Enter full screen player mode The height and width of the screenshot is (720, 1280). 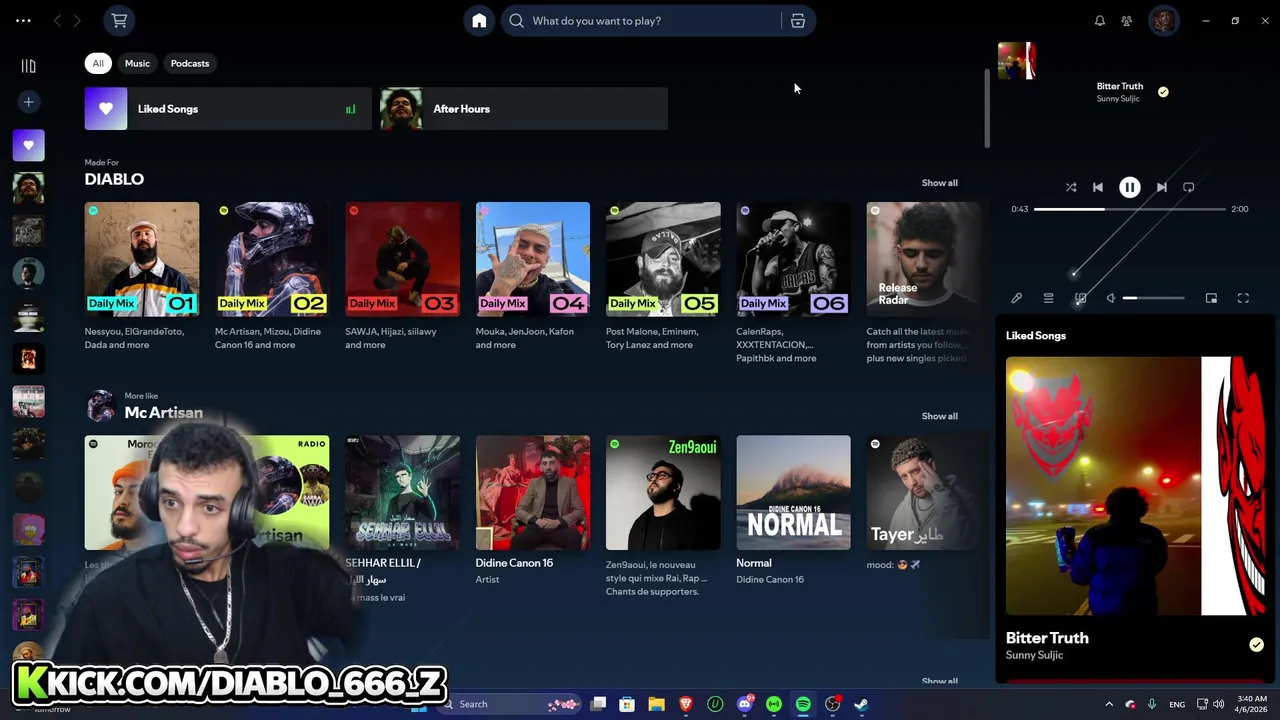pos(1243,298)
